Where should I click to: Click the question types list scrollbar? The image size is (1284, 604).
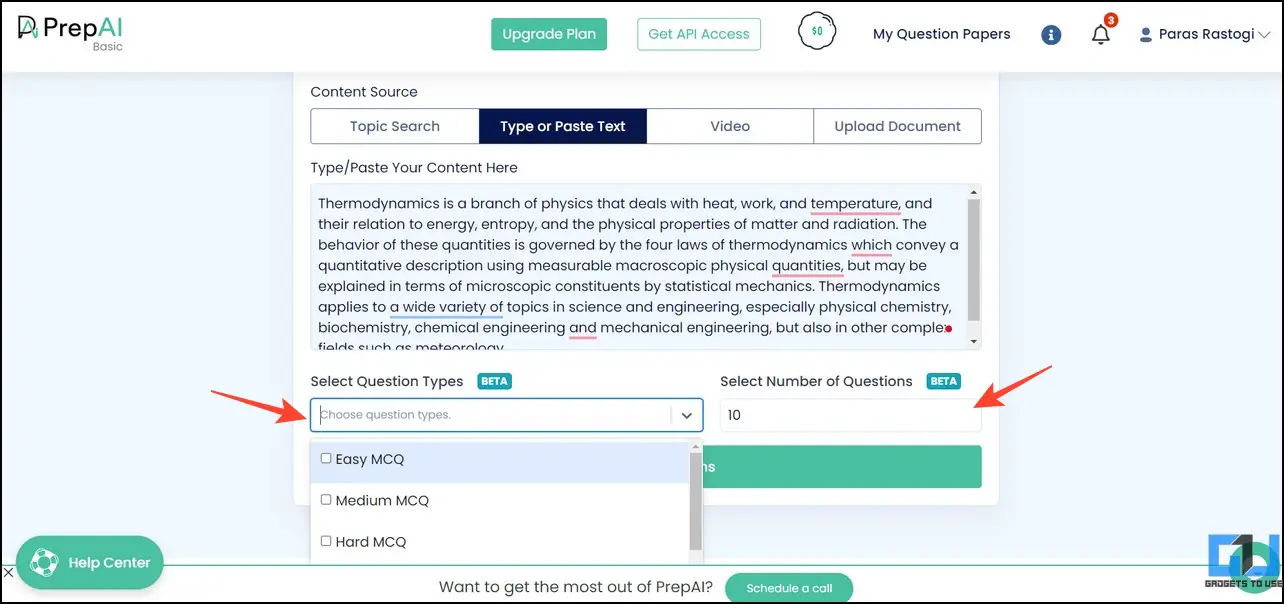pos(696,502)
